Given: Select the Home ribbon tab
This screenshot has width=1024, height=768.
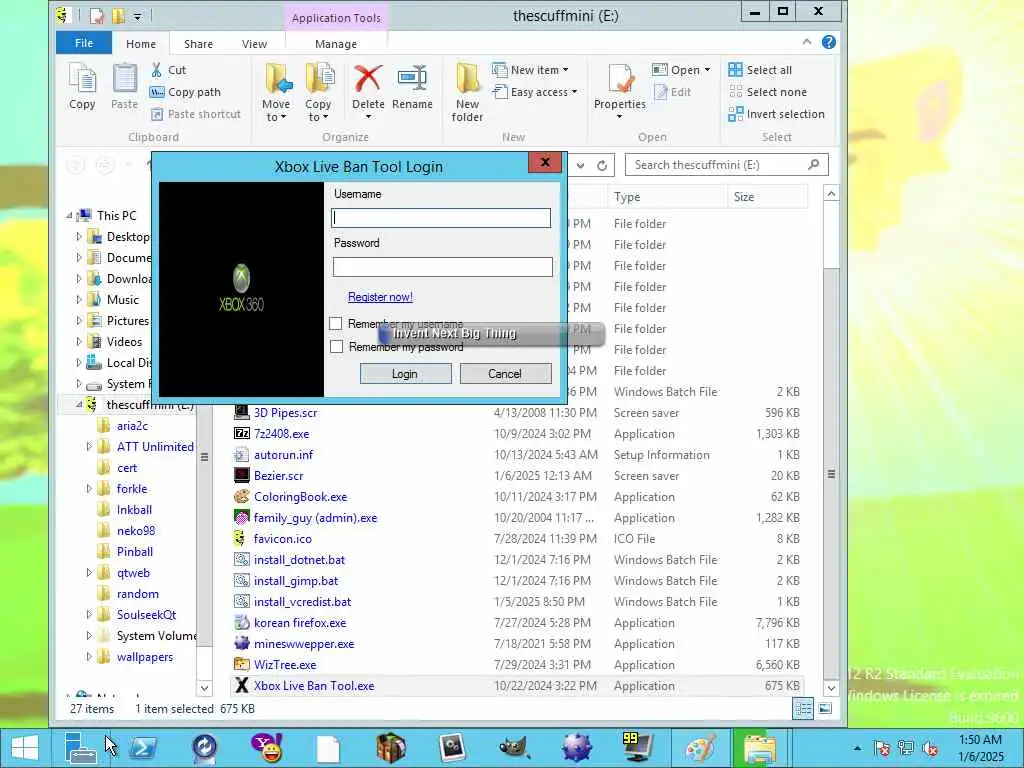Looking at the screenshot, I should tap(141, 44).
